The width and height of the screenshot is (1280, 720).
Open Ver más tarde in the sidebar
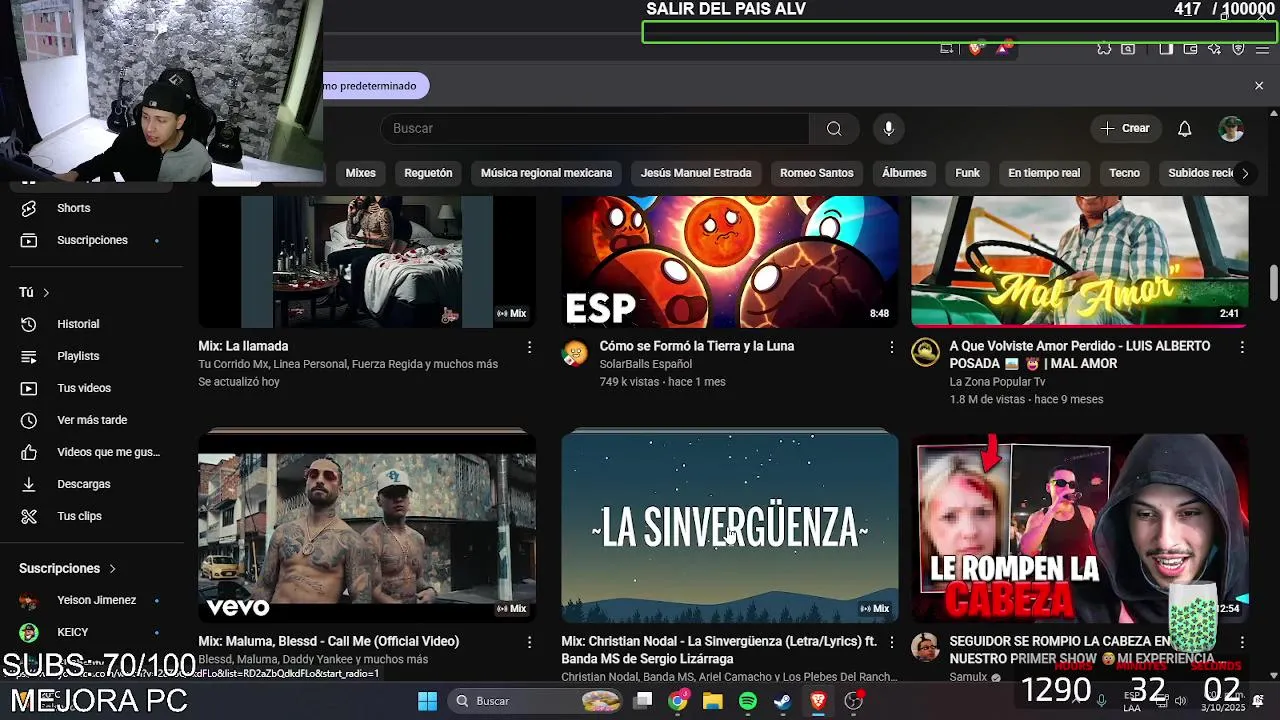[92, 420]
